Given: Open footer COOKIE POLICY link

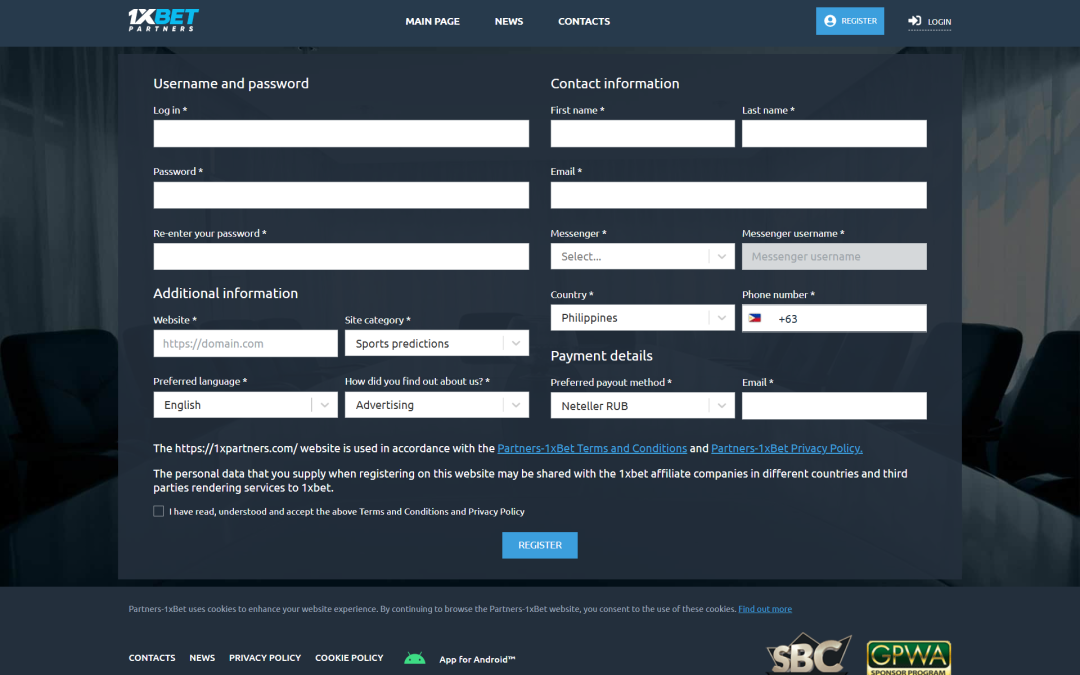Looking at the screenshot, I should click(x=349, y=658).
